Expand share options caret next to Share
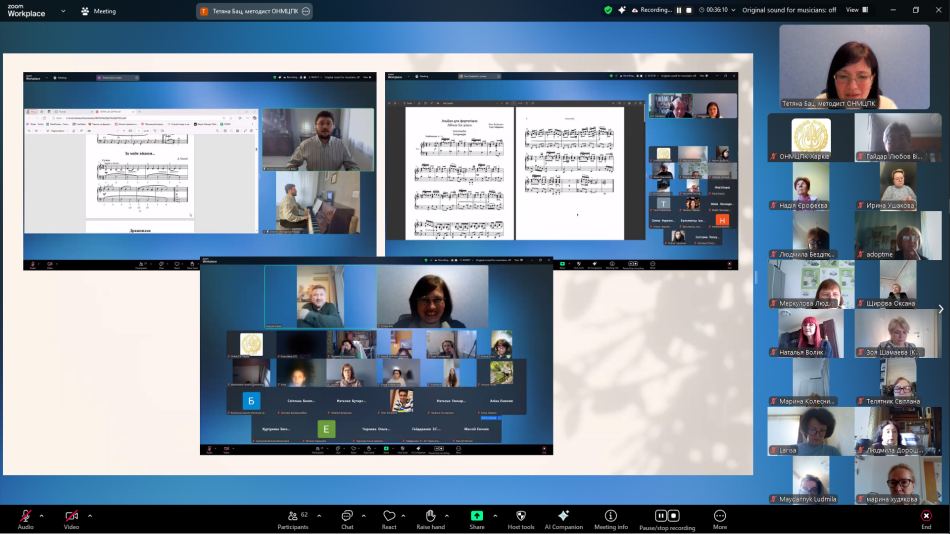Viewport: 950px width, 534px height. coord(495,516)
